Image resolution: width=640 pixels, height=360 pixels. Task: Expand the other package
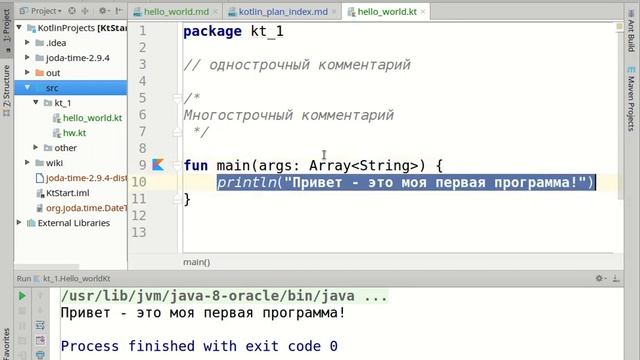[36, 147]
